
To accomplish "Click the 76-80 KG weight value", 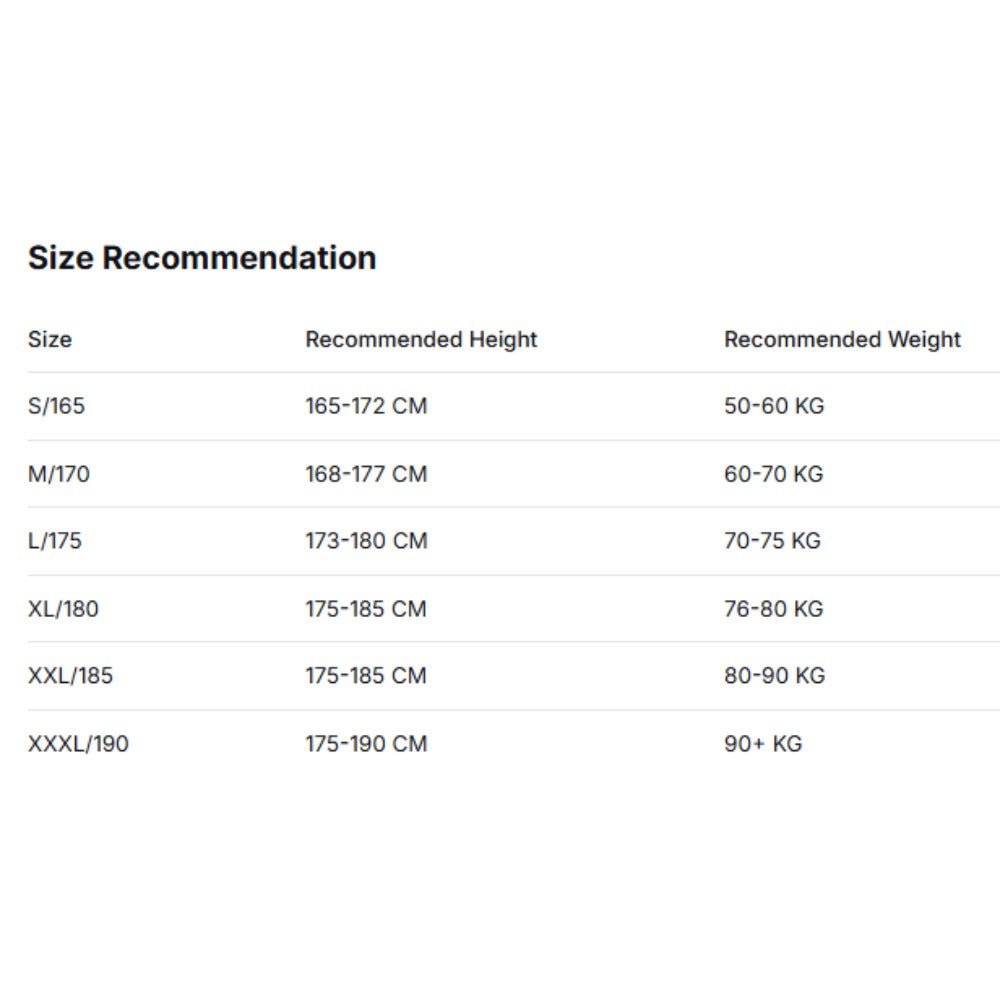I will point(774,609).
